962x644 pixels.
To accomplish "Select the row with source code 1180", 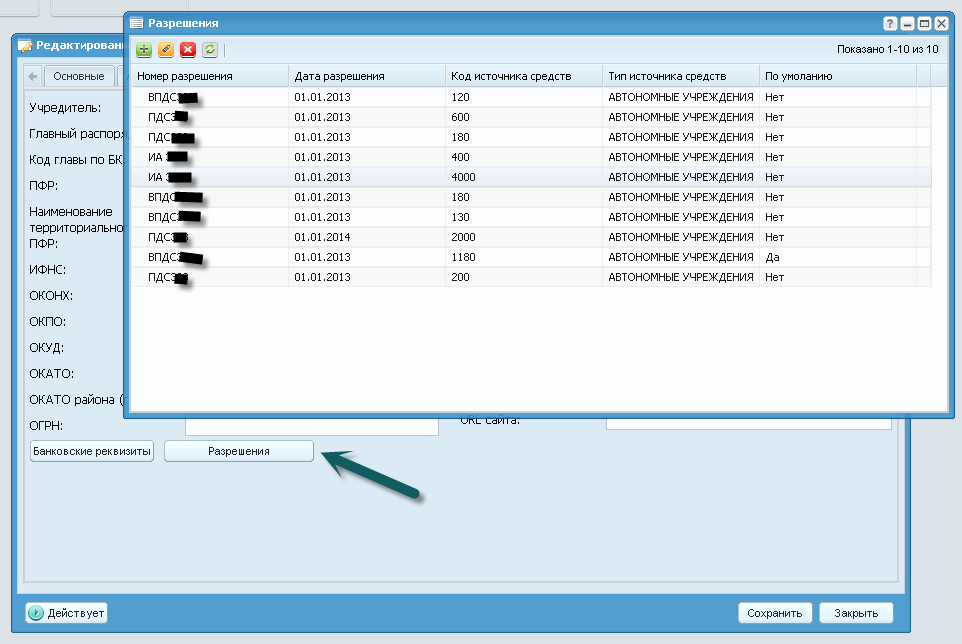I will click(531, 257).
